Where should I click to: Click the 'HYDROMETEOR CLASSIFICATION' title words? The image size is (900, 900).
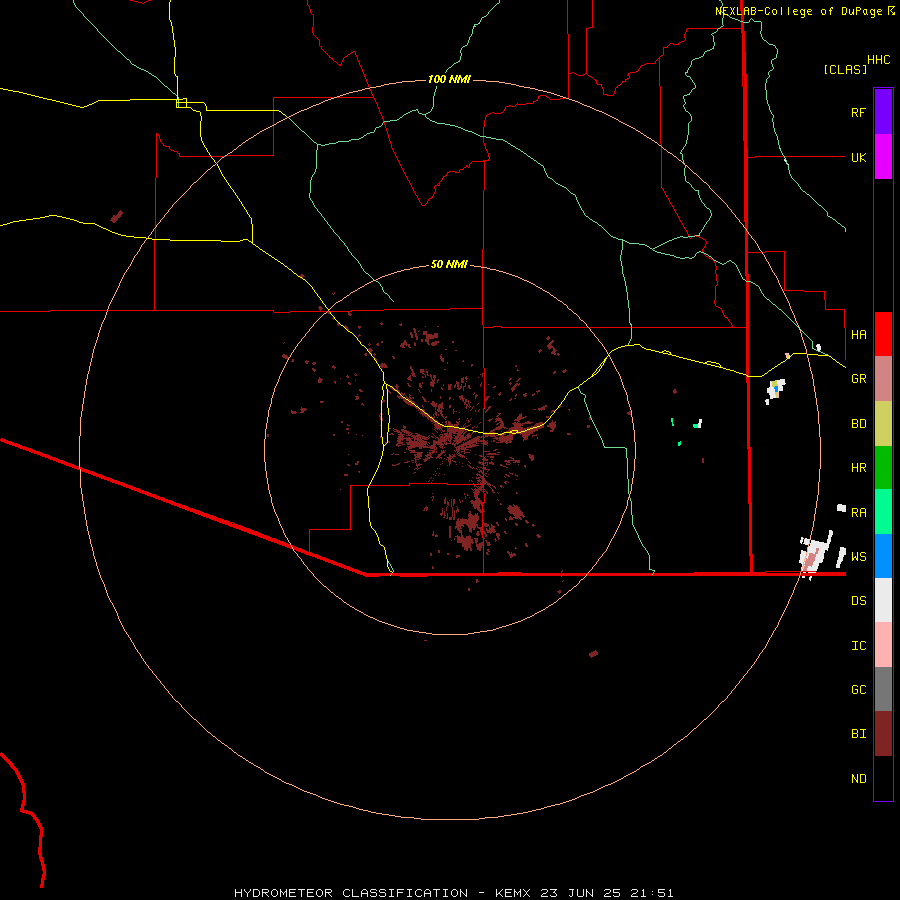(x=351, y=893)
